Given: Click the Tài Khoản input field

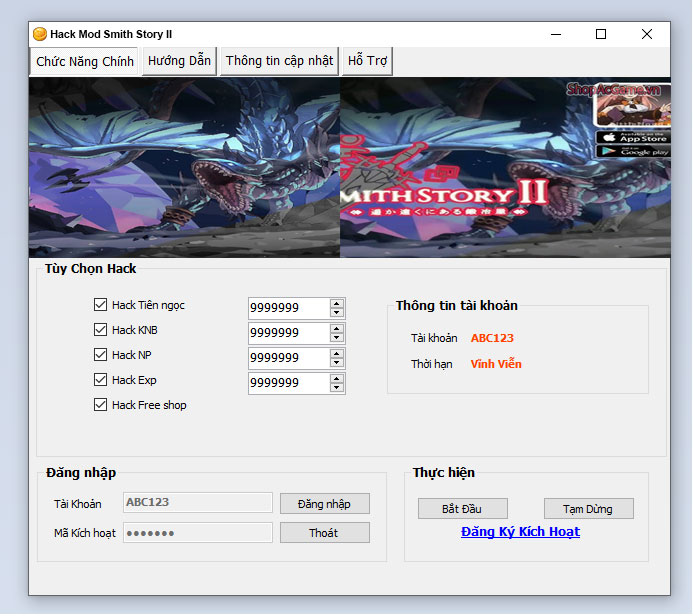Looking at the screenshot, I should pos(198,502).
